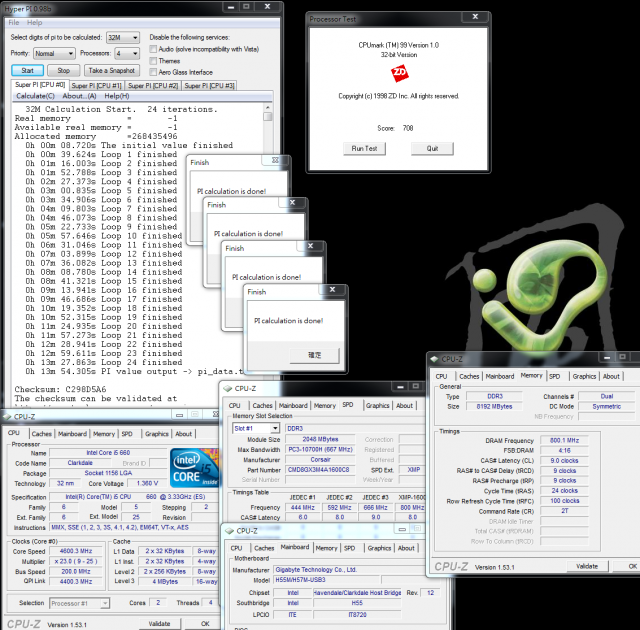This screenshot has width=640, height=630.
Task: Open Memory tab in CPU-Z SPD window
Action: [325, 406]
